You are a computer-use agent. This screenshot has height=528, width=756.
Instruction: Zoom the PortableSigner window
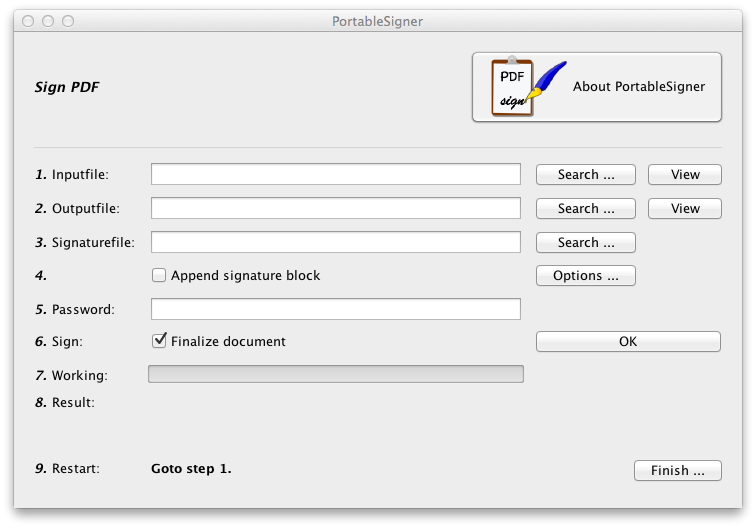pyautogui.click(x=68, y=21)
